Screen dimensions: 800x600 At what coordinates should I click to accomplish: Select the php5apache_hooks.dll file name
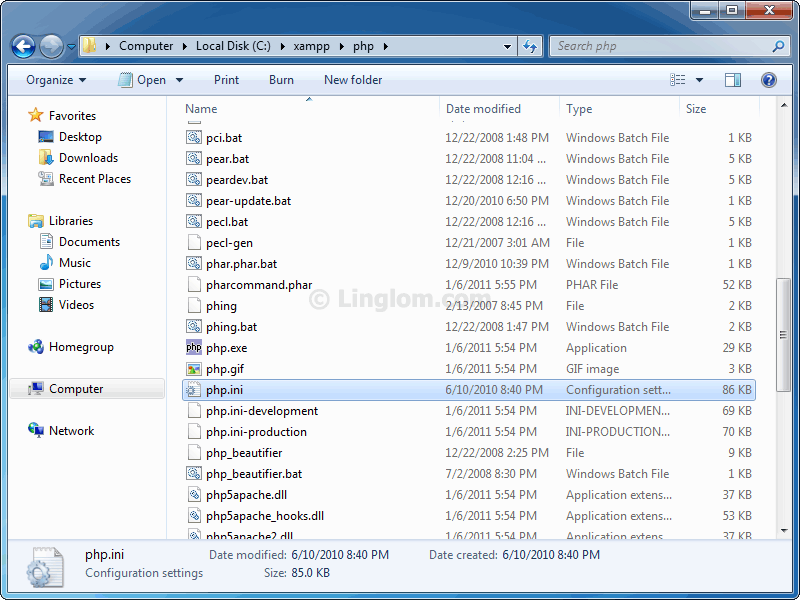click(x=265, y=516)
